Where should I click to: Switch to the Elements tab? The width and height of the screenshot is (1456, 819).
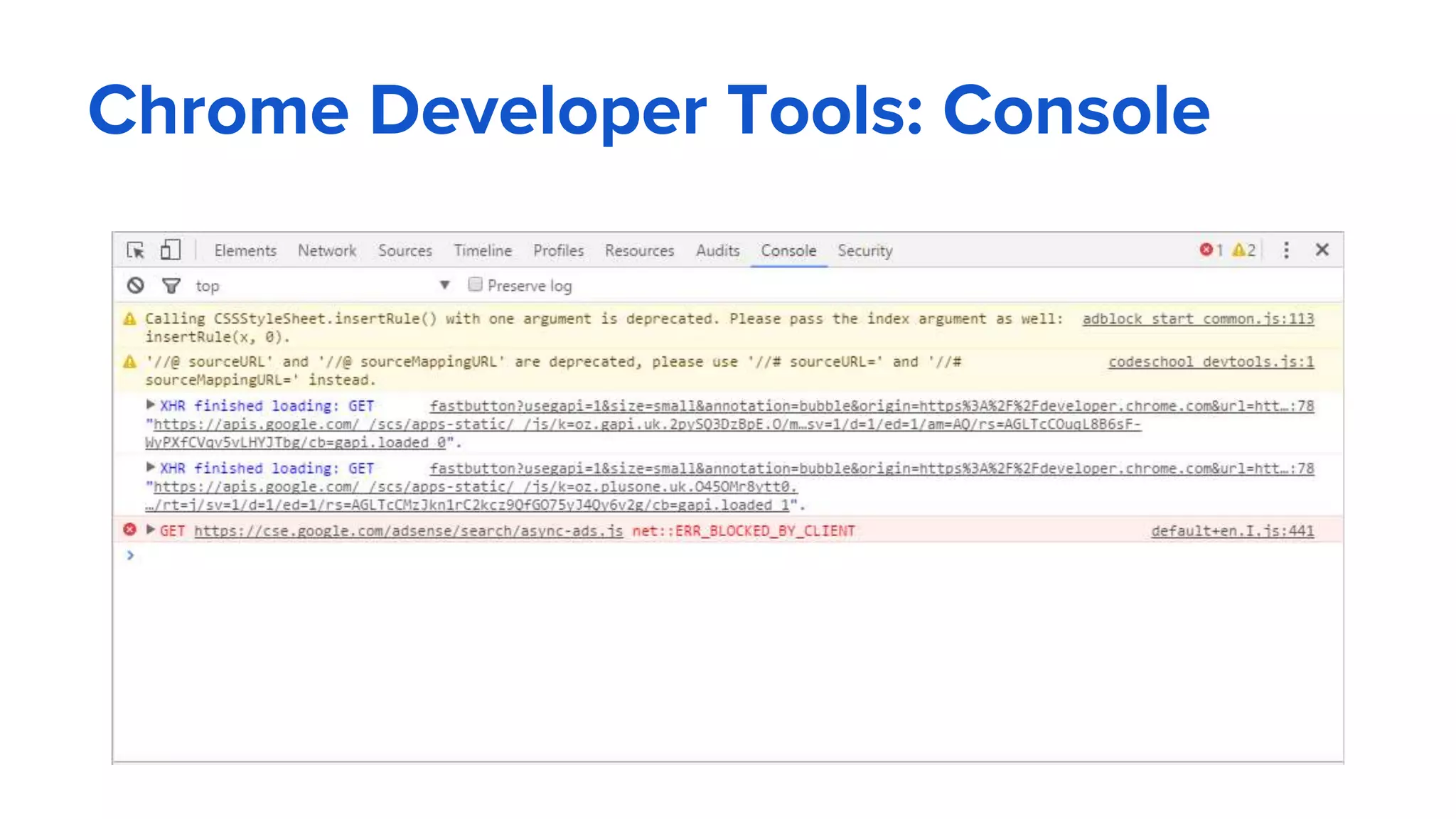(x=245, y=250)
